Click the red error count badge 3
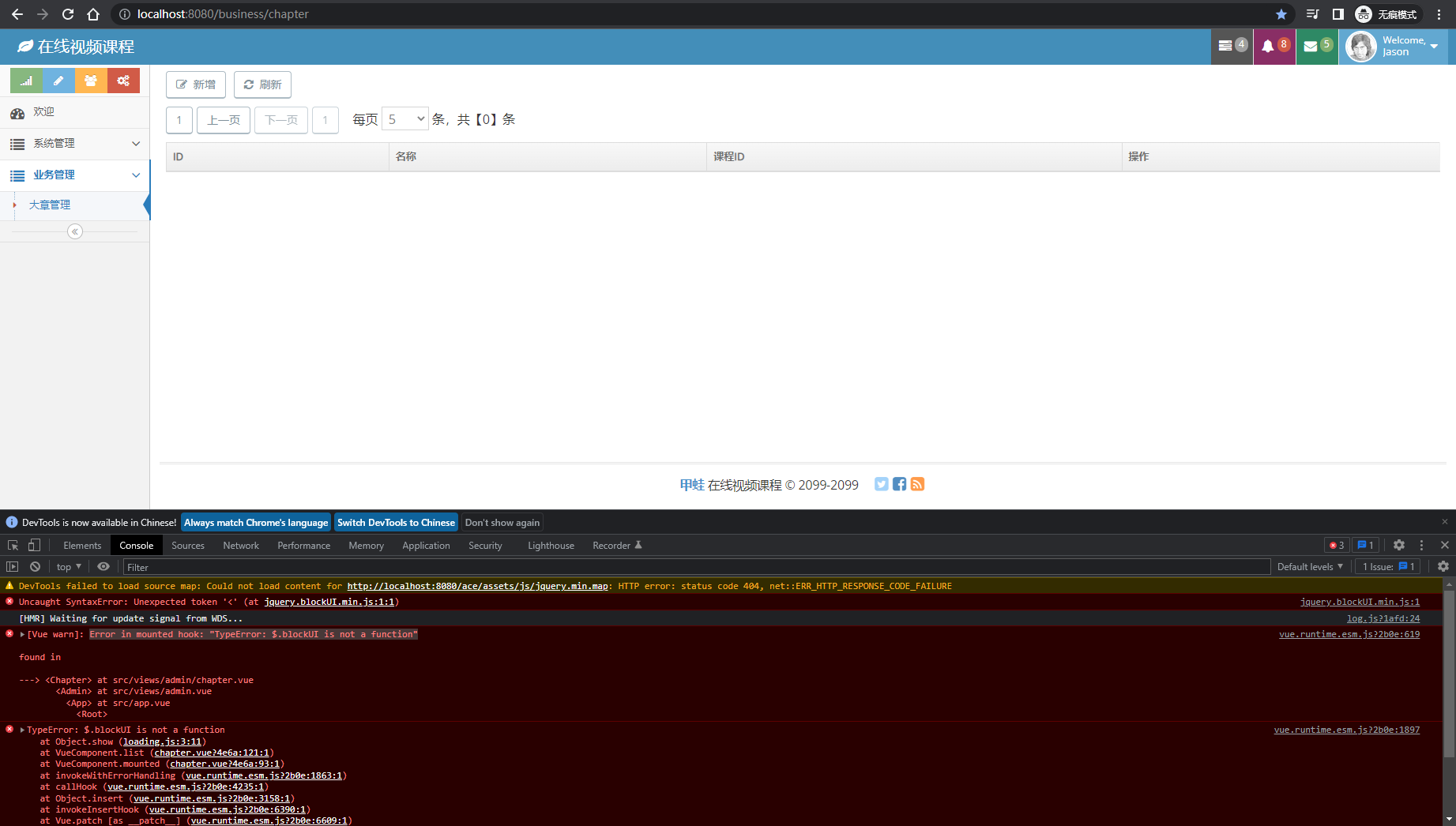The width and height of the screenshot is (1456, 826). click(x=1337, y=545)
